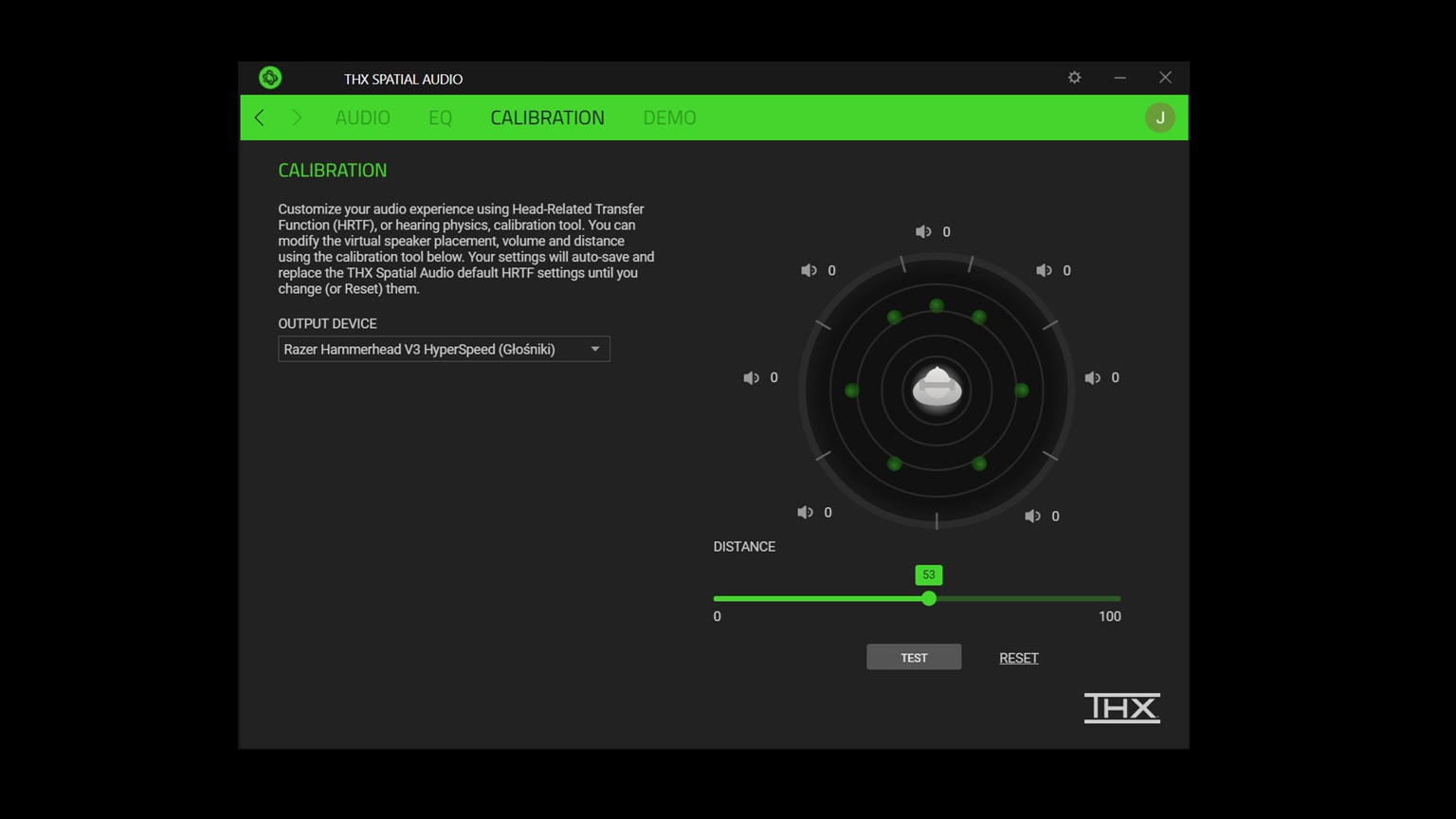
Task: Click the slider maximum label 100
Action: (x=1110, y=616)
